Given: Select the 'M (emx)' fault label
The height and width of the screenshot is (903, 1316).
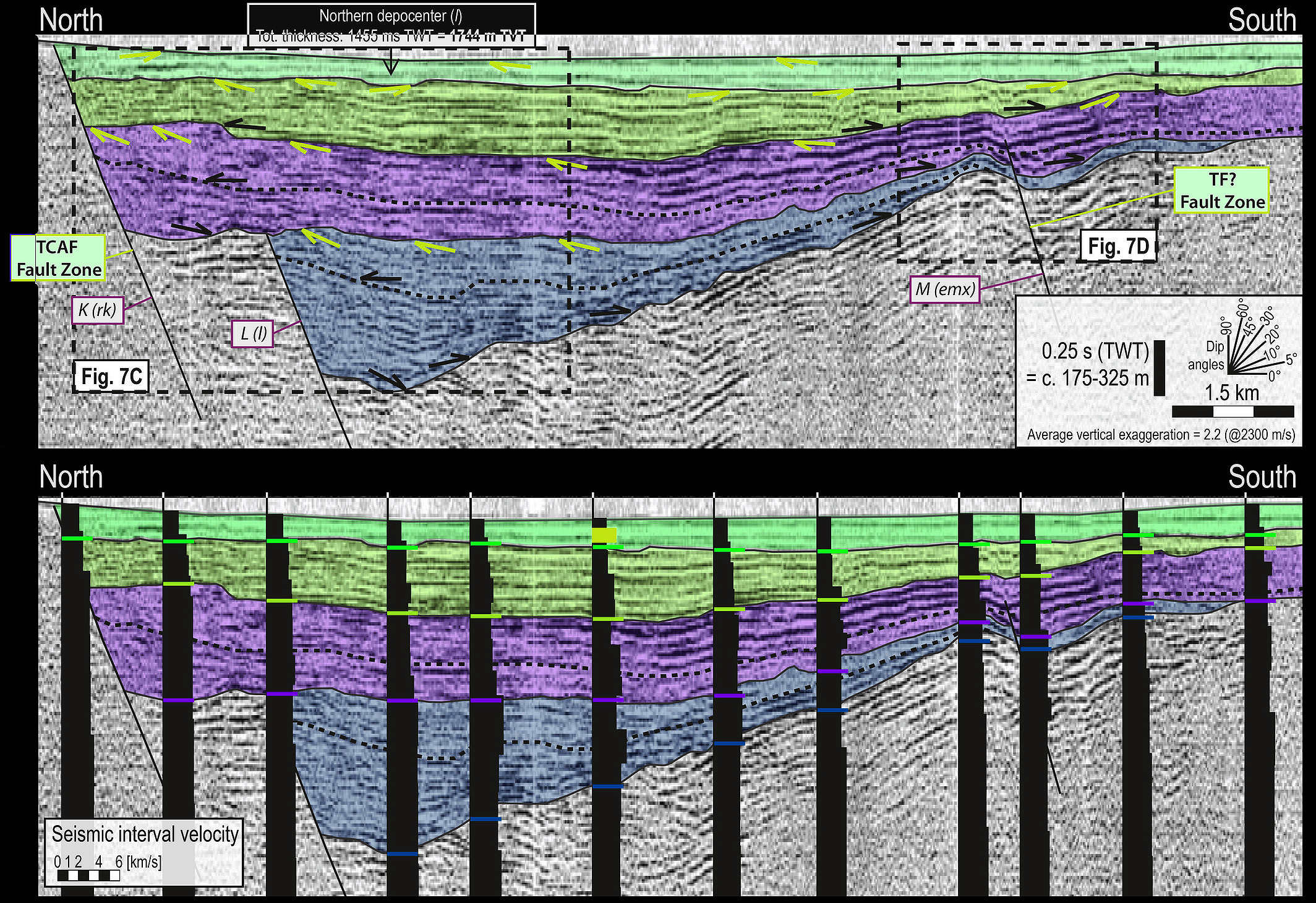Looking at the screenshot, I should [945, 289].
